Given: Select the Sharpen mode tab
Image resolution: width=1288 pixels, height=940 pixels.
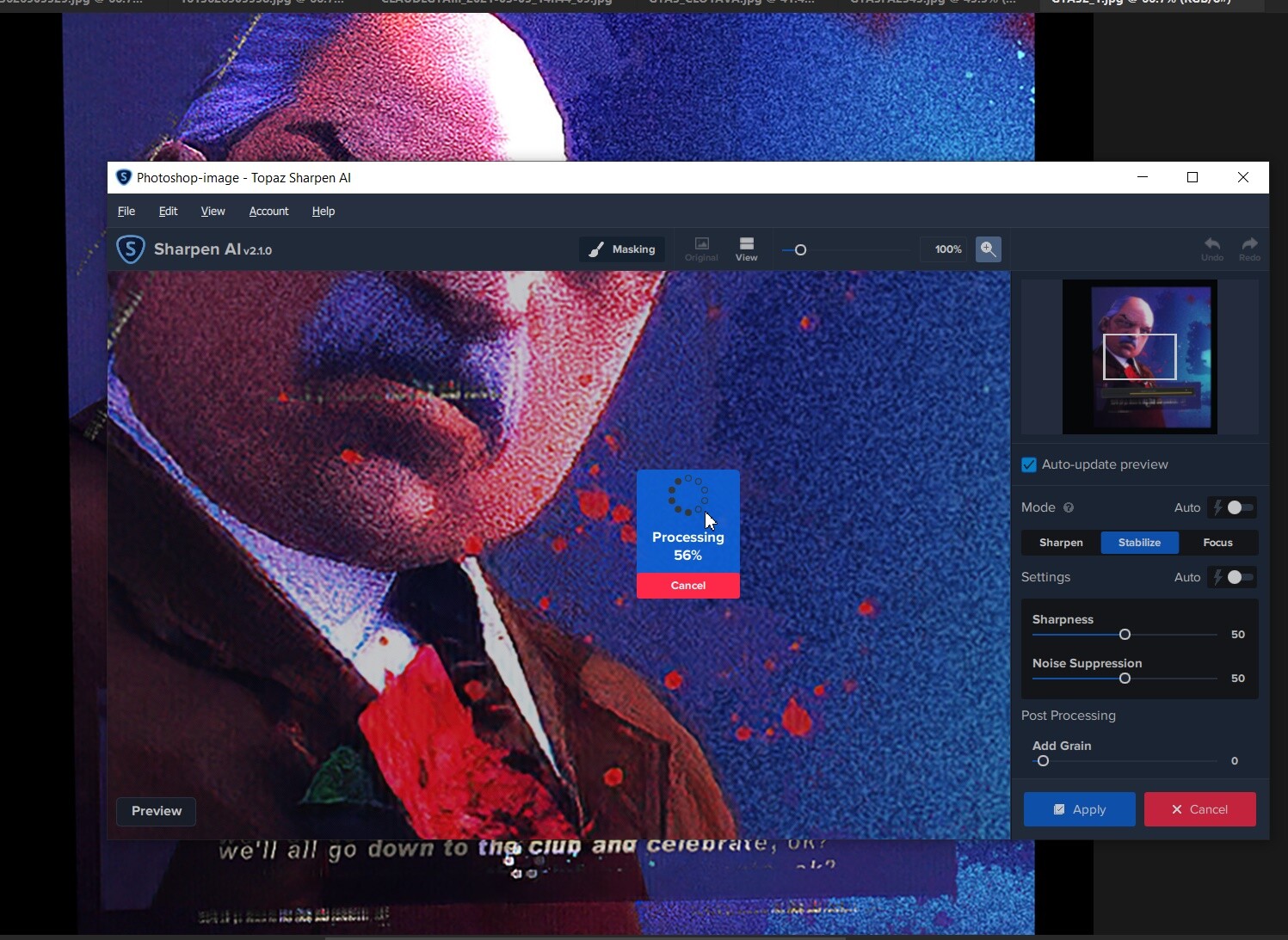Looking at the screenshot, I should [x=1061, y=543].
